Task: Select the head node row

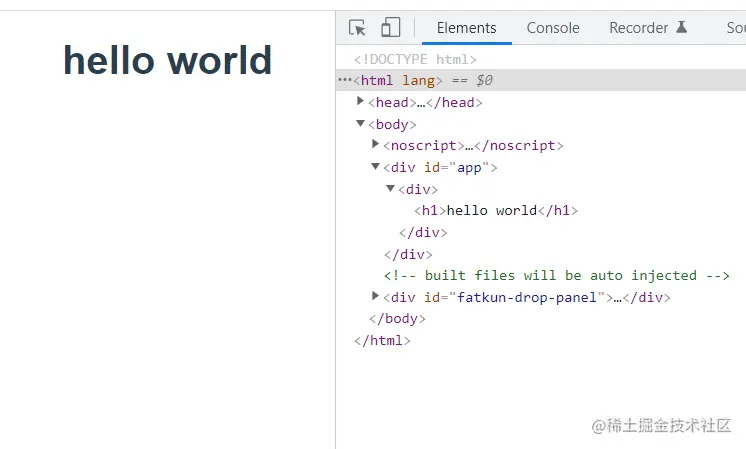Action: click(425, 103)
